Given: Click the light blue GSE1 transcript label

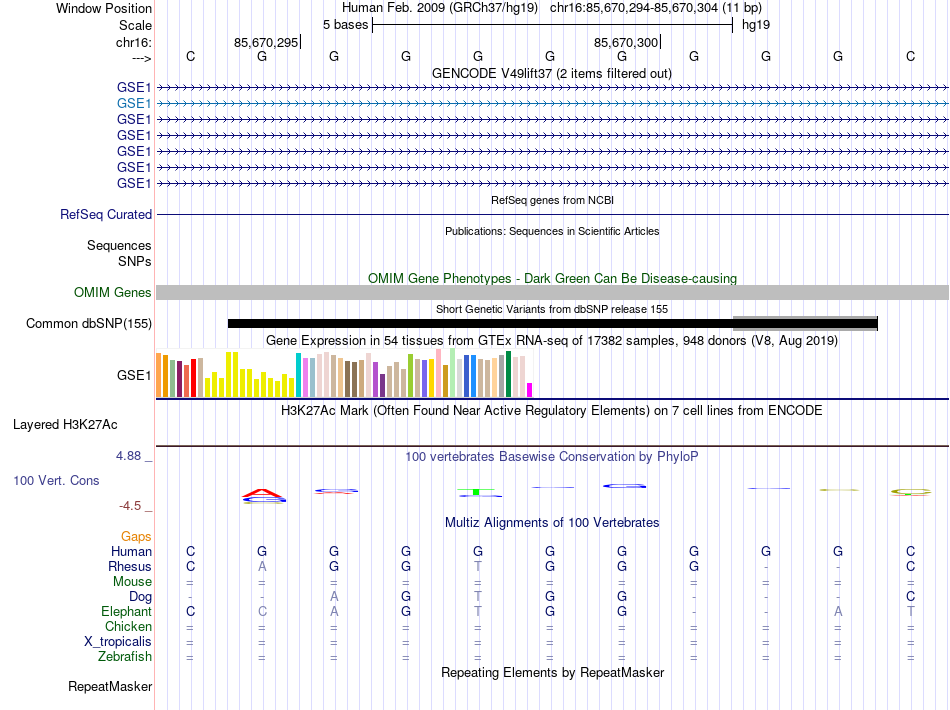Looking at the screenshot, I should (134, 104).
